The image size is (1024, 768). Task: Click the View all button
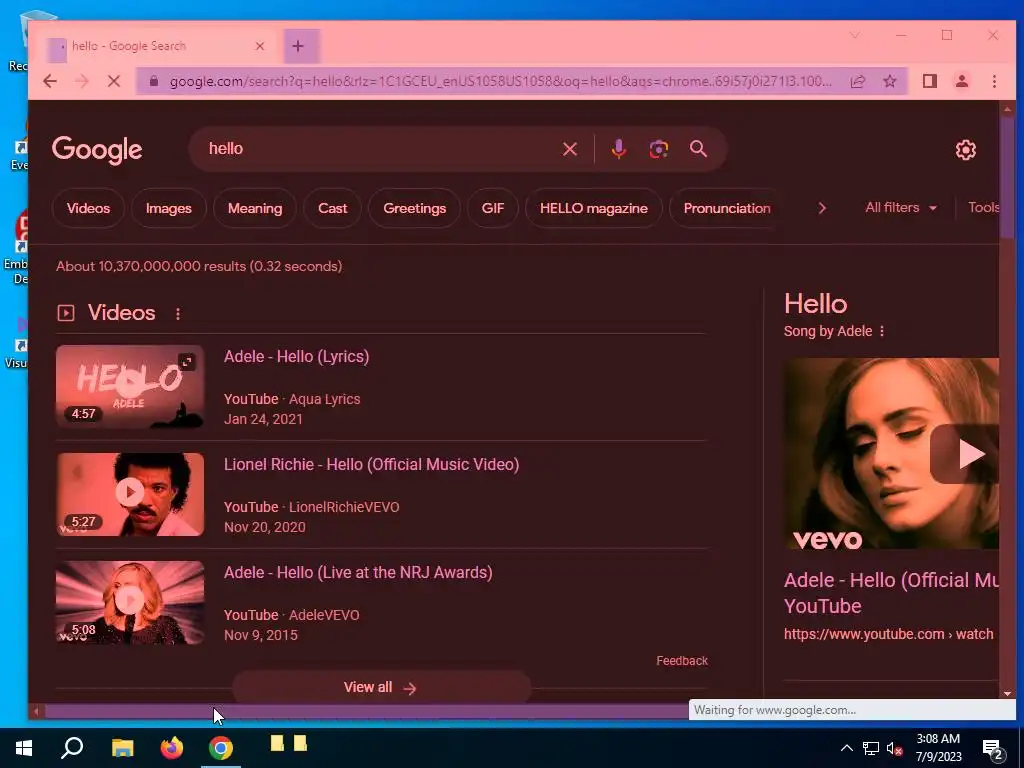pyautogui.click(x=381, y=687)
